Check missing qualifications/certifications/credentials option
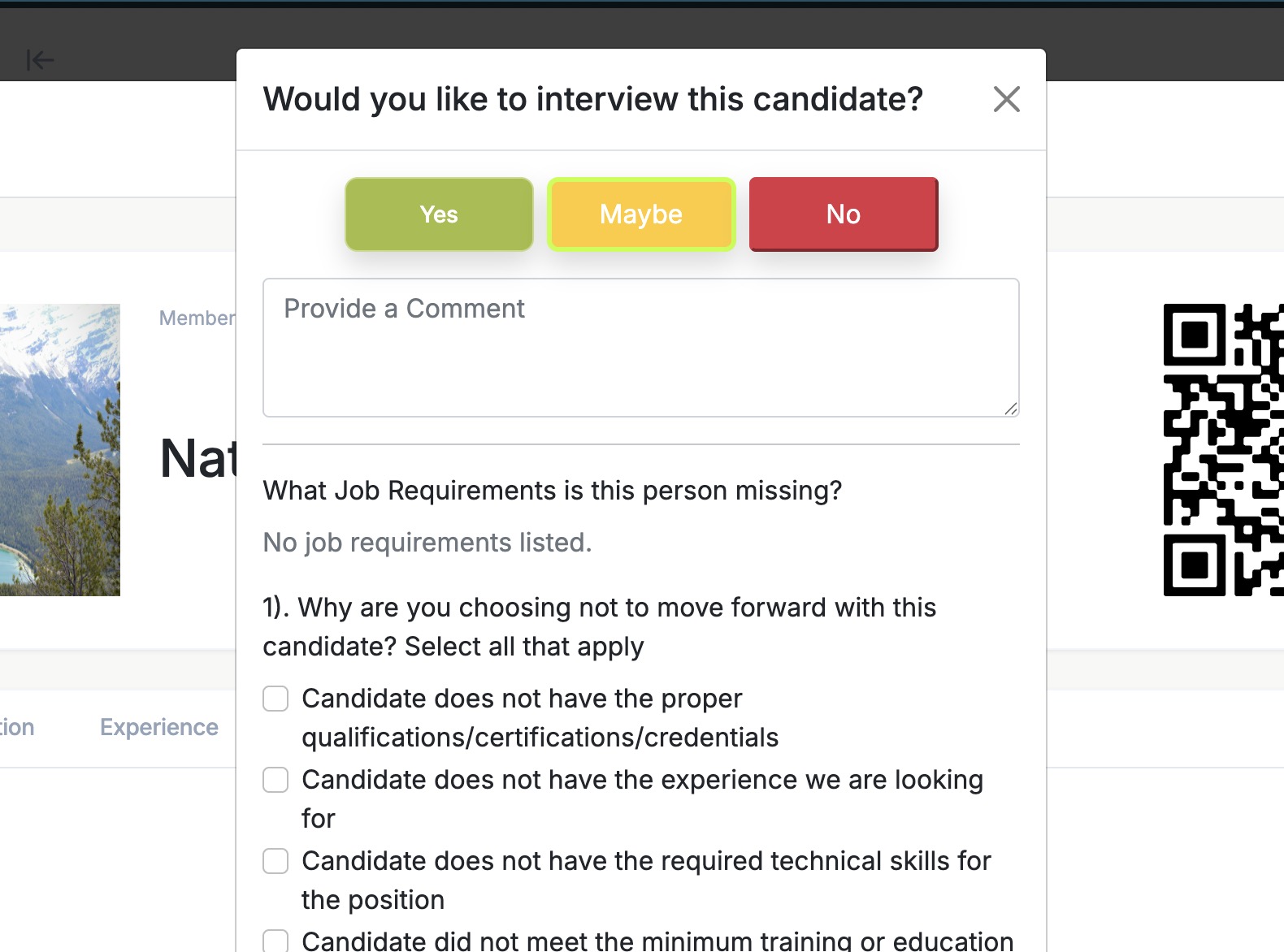 click(x=275, y=698)
